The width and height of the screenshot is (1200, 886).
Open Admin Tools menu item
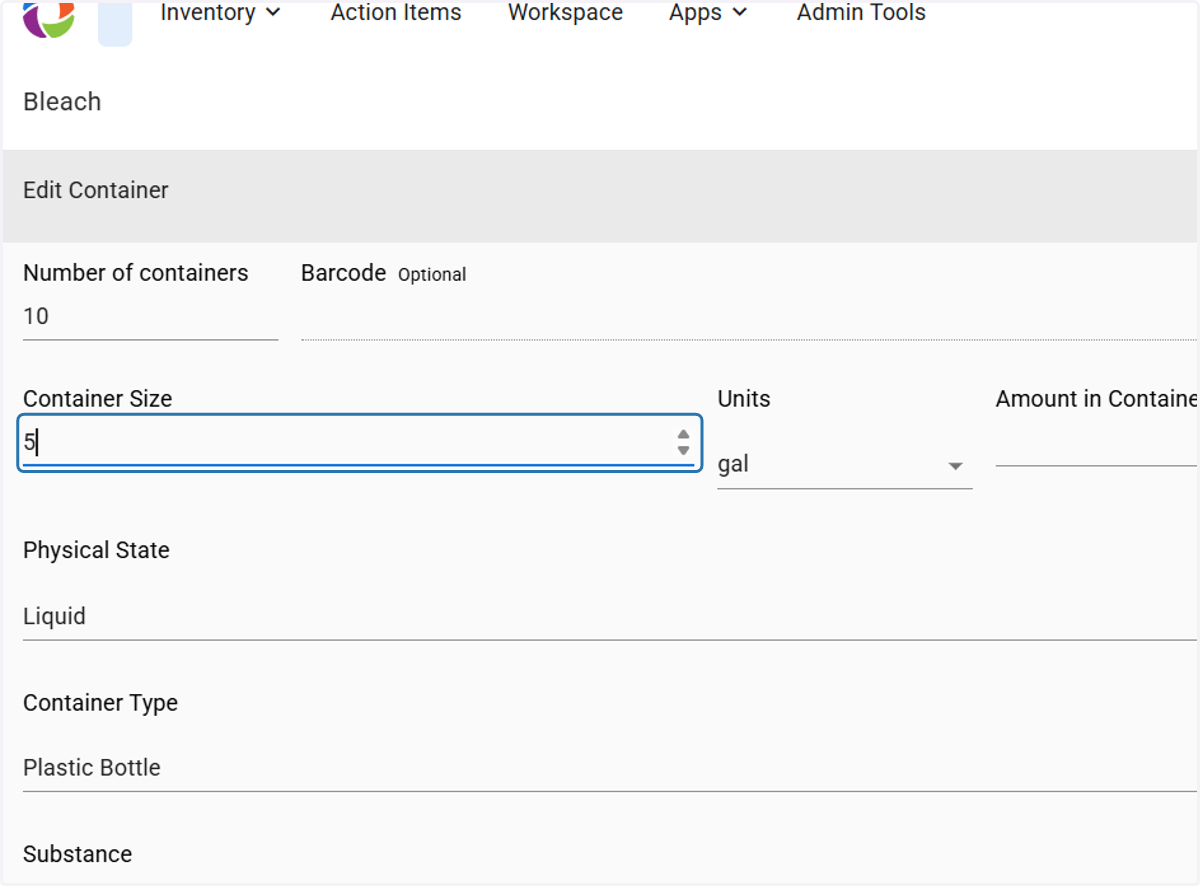pyautogui.click(x=861, y=13)
